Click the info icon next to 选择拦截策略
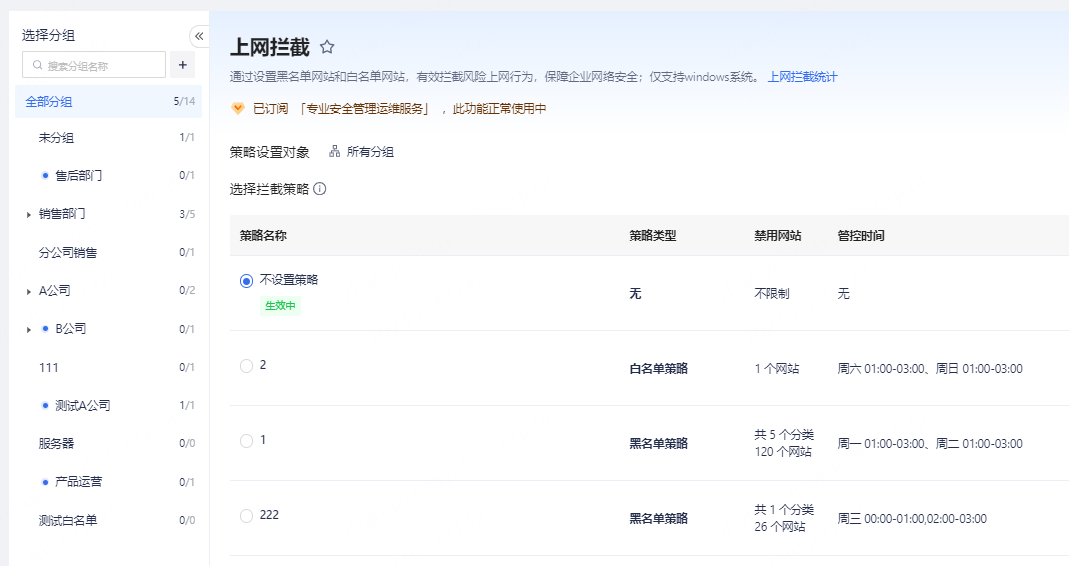Image resolution: width=1069 pixels, height=566 pixels. tap(320, 188)
